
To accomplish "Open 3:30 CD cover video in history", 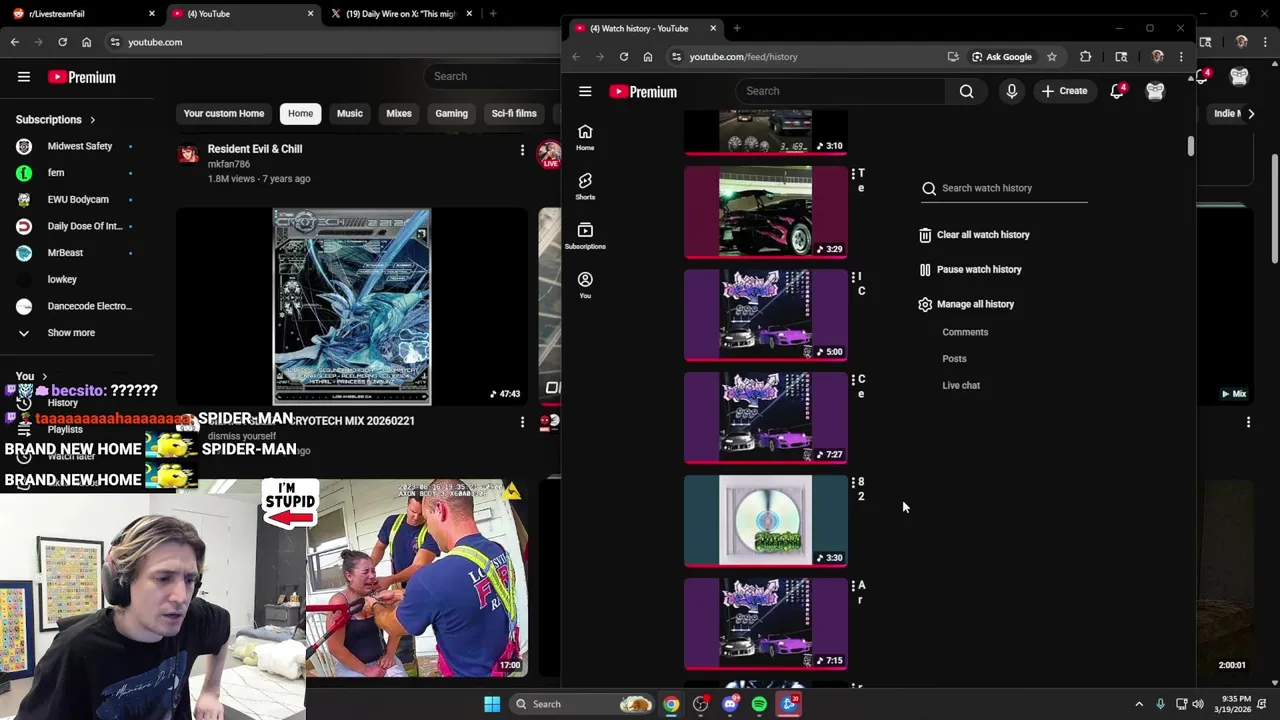I will 766,521.
